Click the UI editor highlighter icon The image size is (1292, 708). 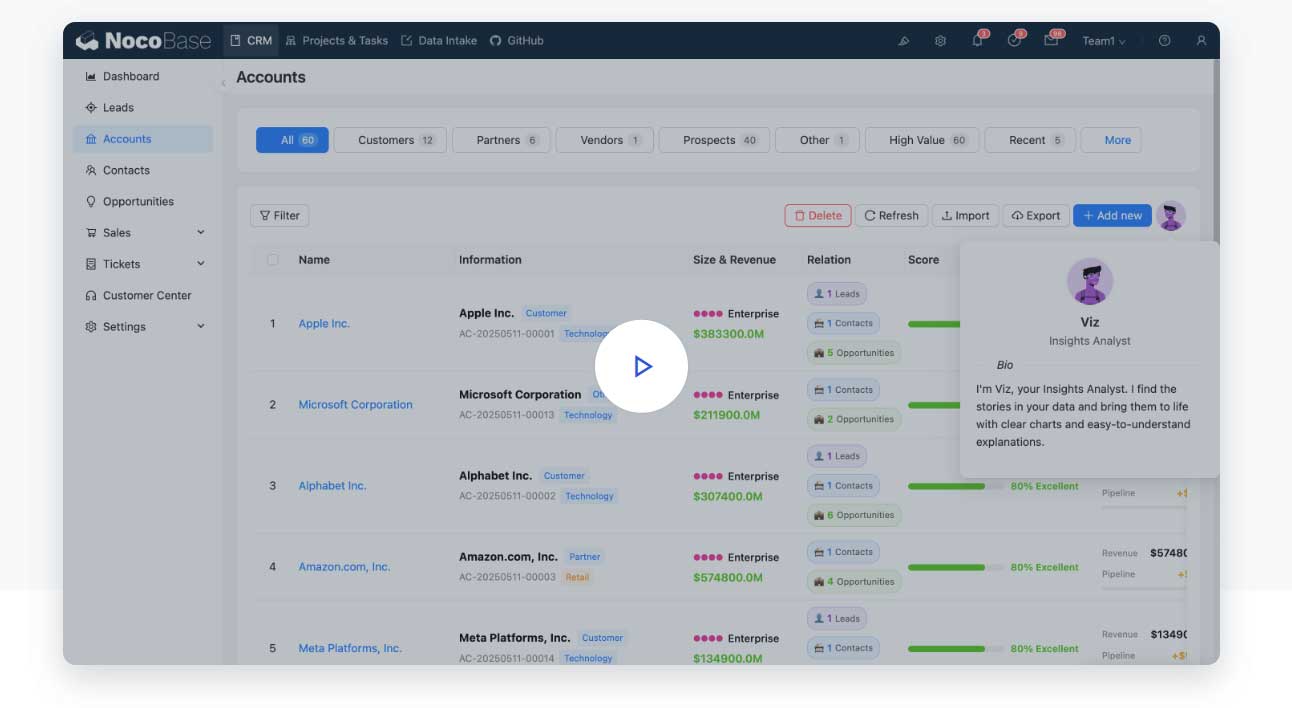click(903, 41)
